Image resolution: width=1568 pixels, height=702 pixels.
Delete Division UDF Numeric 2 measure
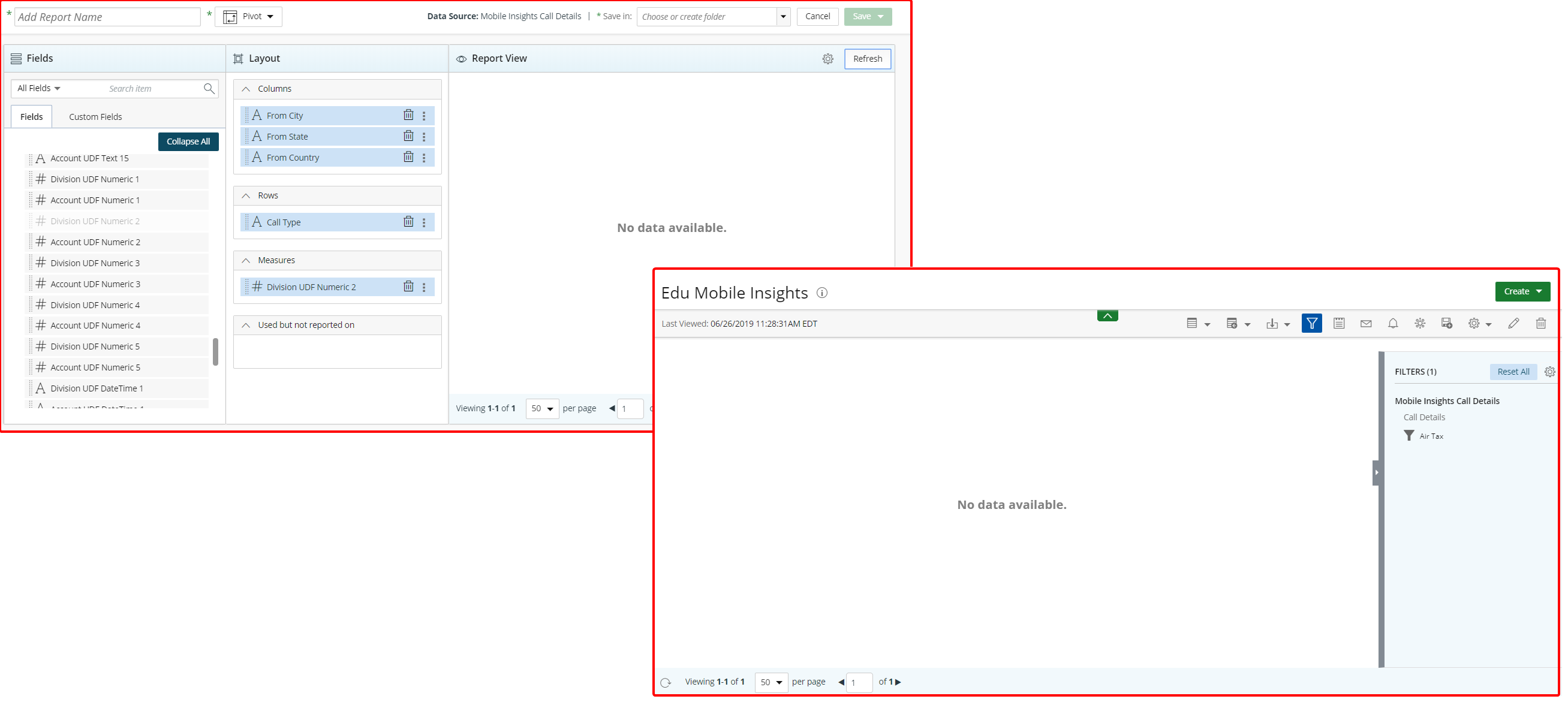point(408,287)
